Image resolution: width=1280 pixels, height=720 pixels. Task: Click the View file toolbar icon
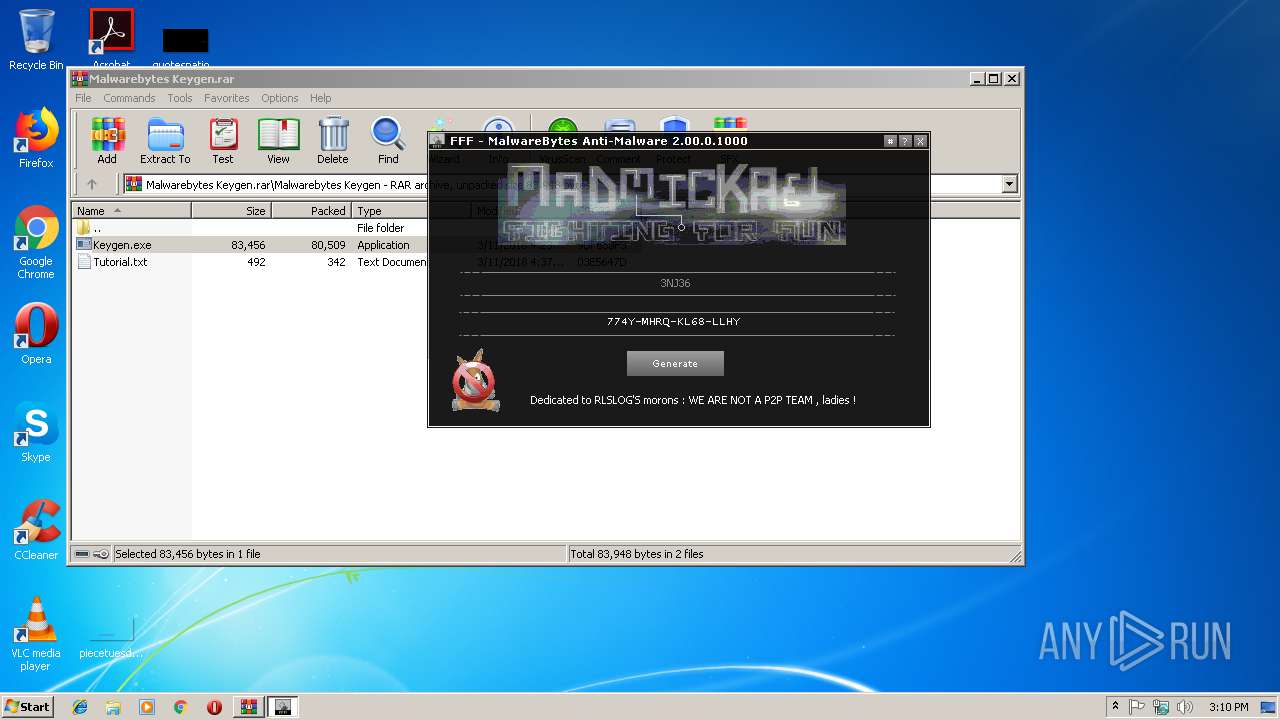278,141
